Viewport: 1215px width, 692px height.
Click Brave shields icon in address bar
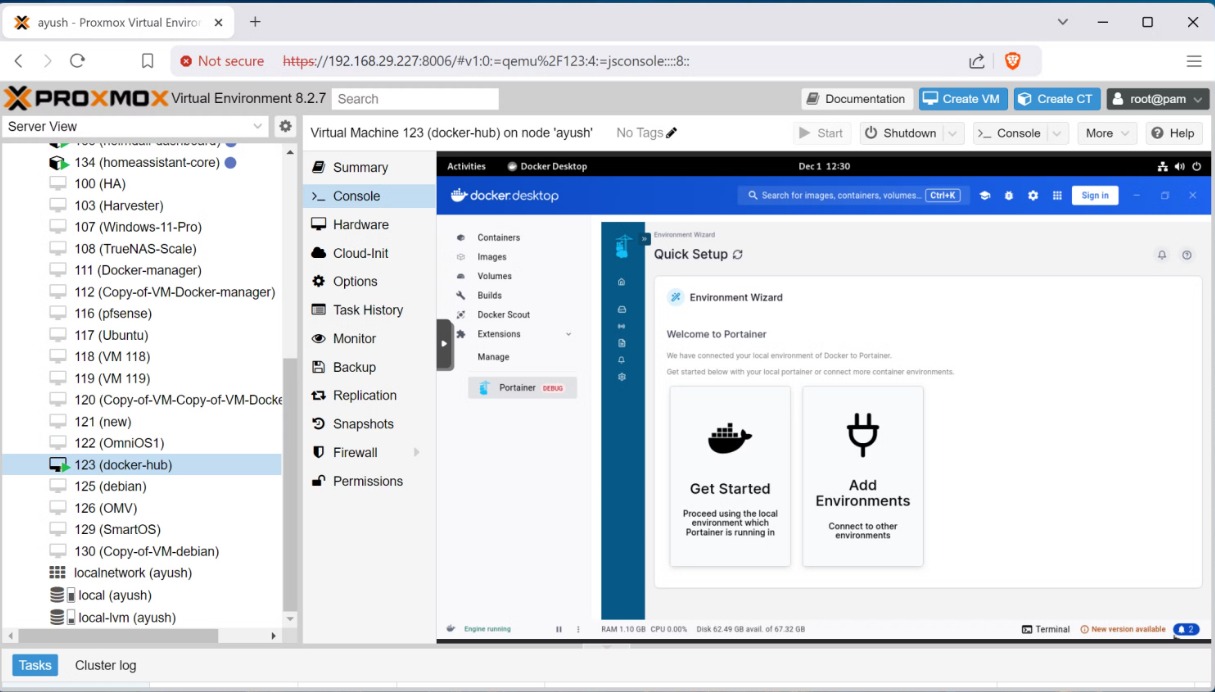tap(1013, 61)
